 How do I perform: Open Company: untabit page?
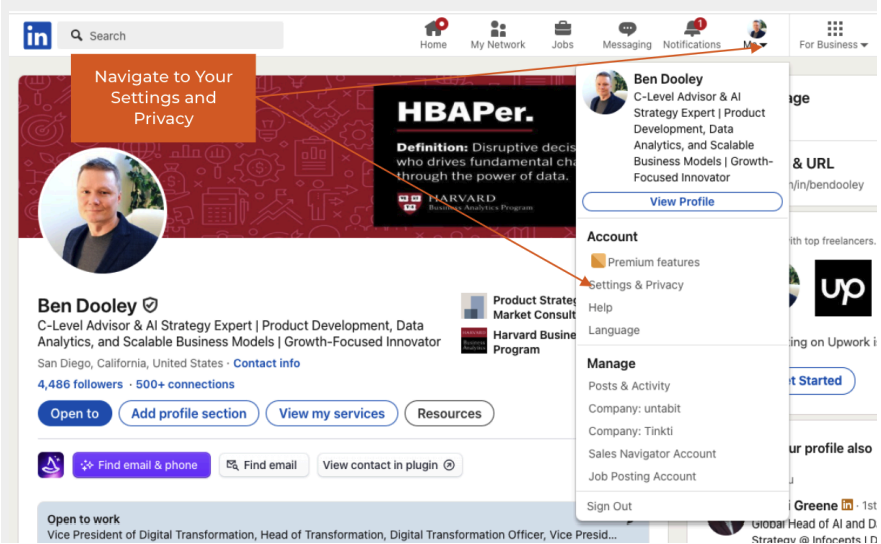tap(634, 409)
